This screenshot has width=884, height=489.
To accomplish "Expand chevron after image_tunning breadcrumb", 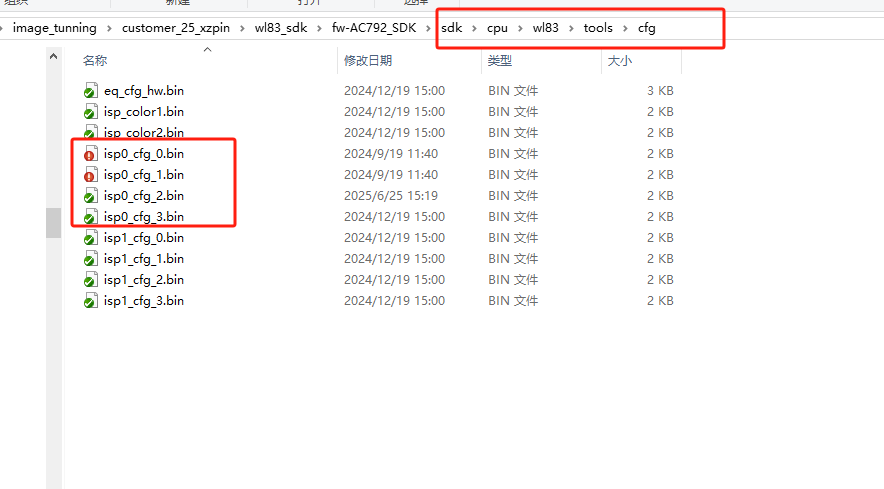I will point(109,28).
